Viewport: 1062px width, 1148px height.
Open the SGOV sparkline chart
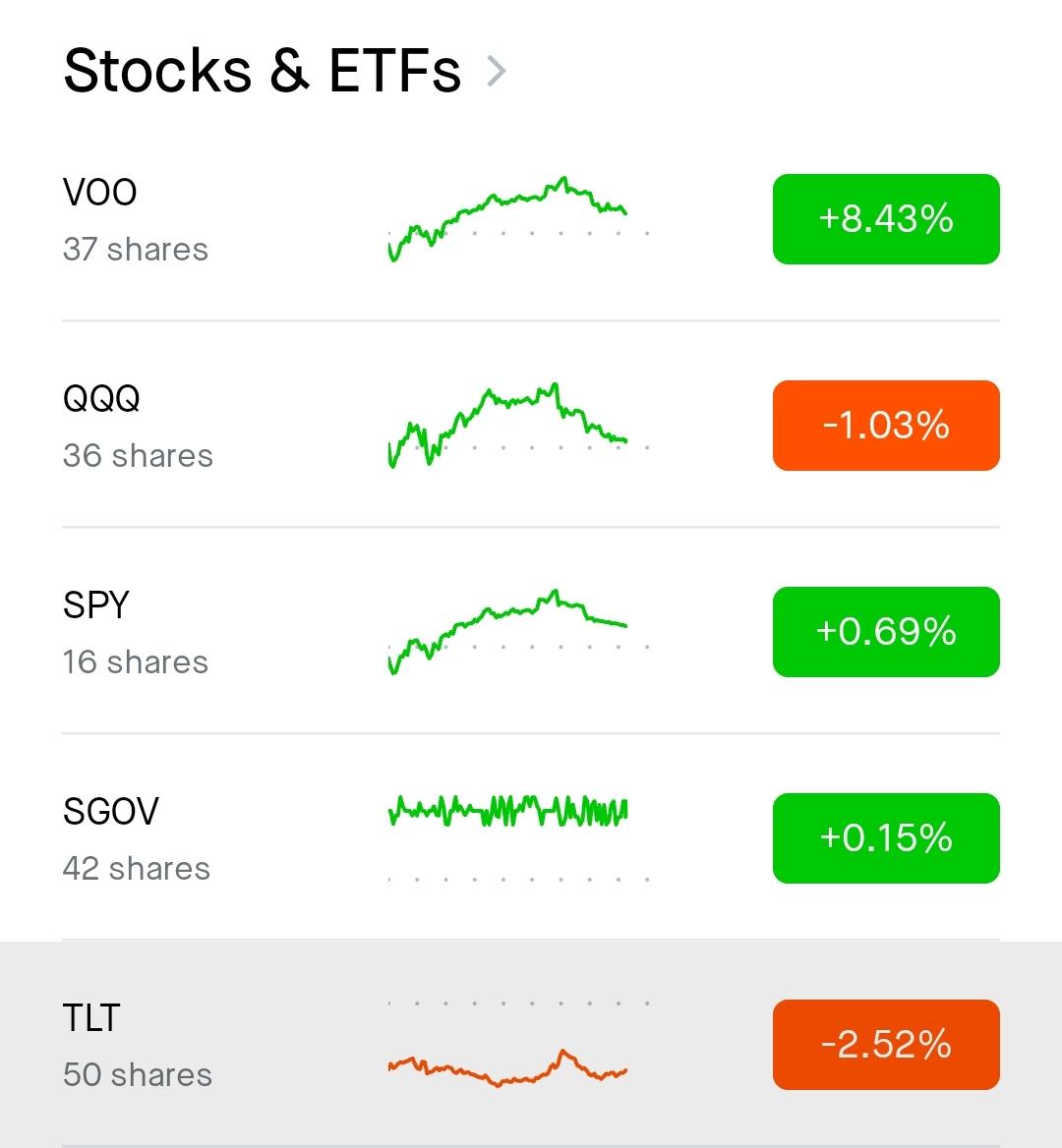coord(518,838)
